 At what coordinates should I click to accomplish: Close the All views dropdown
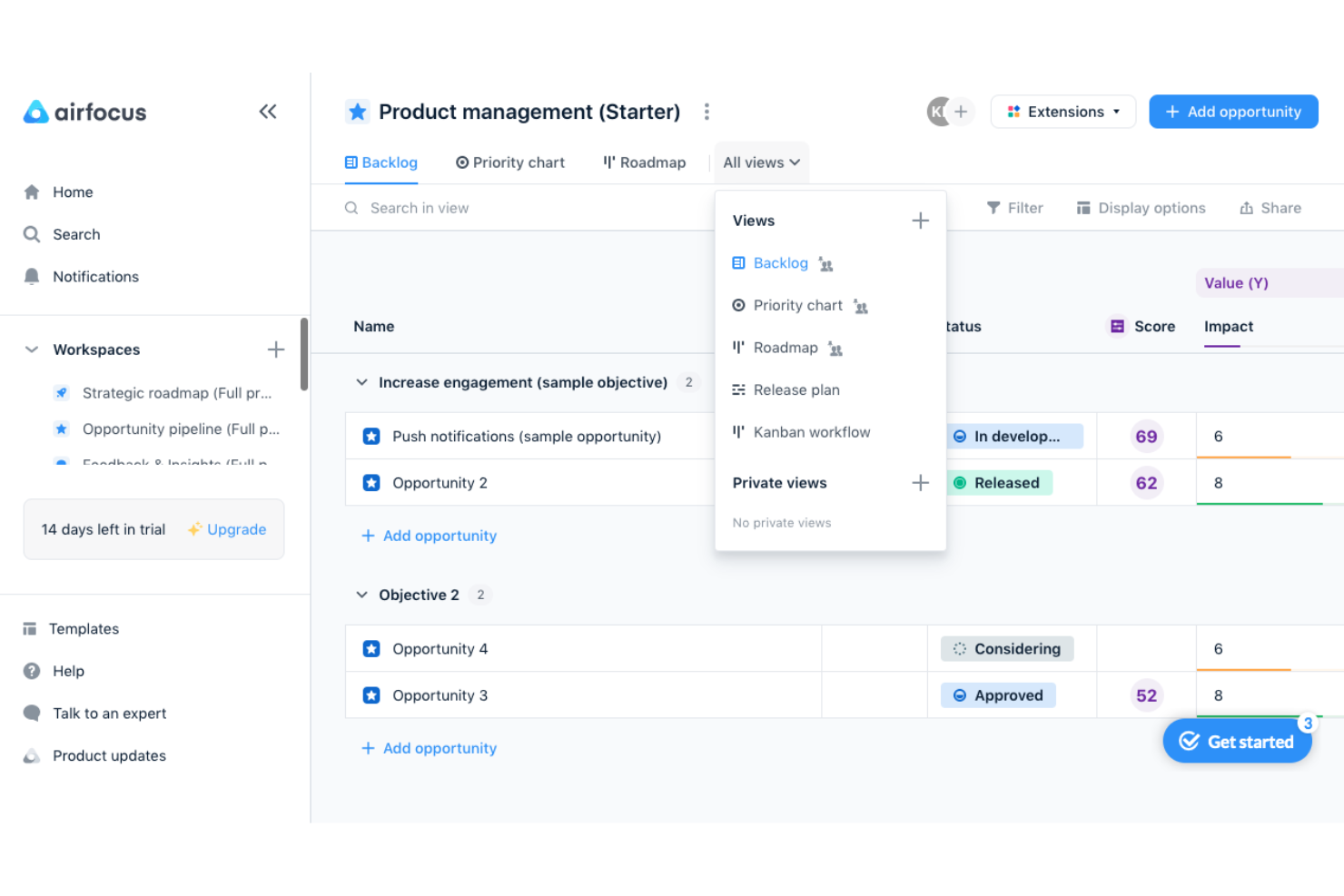tap(762, 162)
